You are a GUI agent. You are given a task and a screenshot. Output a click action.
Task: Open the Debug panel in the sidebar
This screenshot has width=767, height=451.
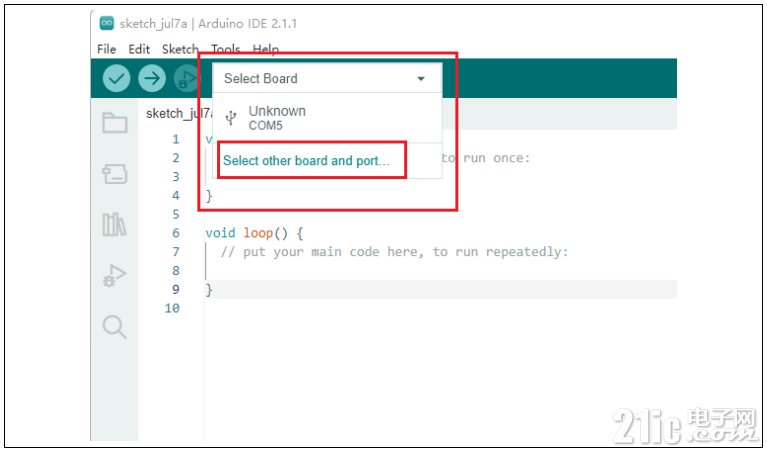(114, 275)
